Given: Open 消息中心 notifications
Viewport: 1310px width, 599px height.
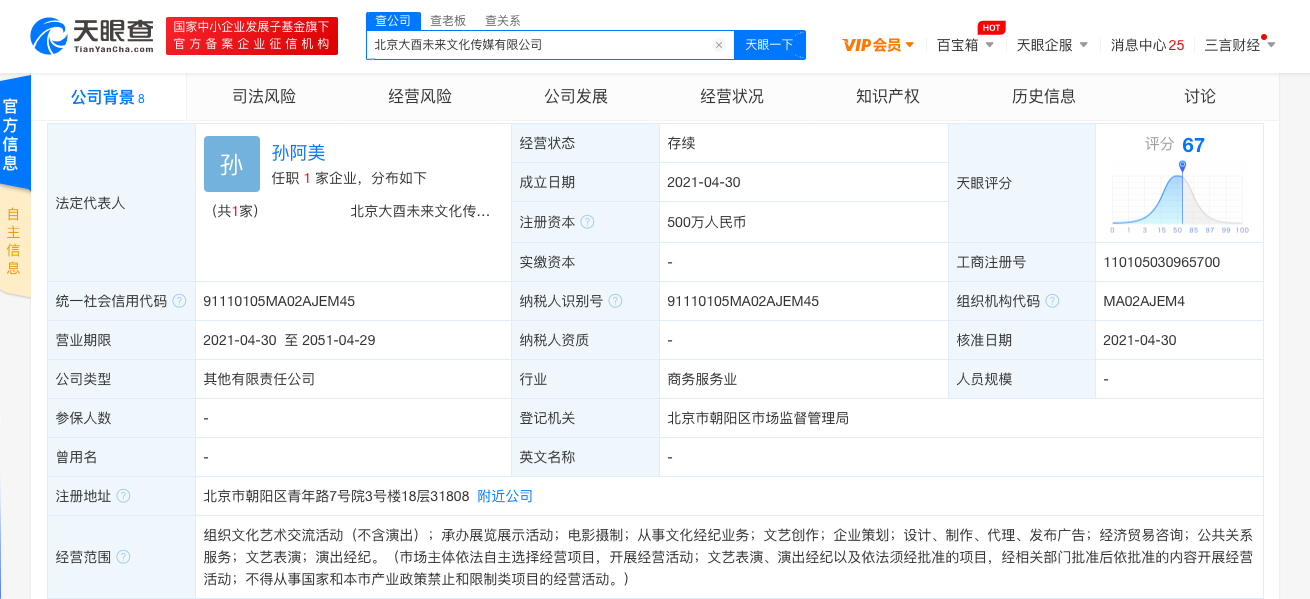Looking at the screenshot, I should point(1148,45).
